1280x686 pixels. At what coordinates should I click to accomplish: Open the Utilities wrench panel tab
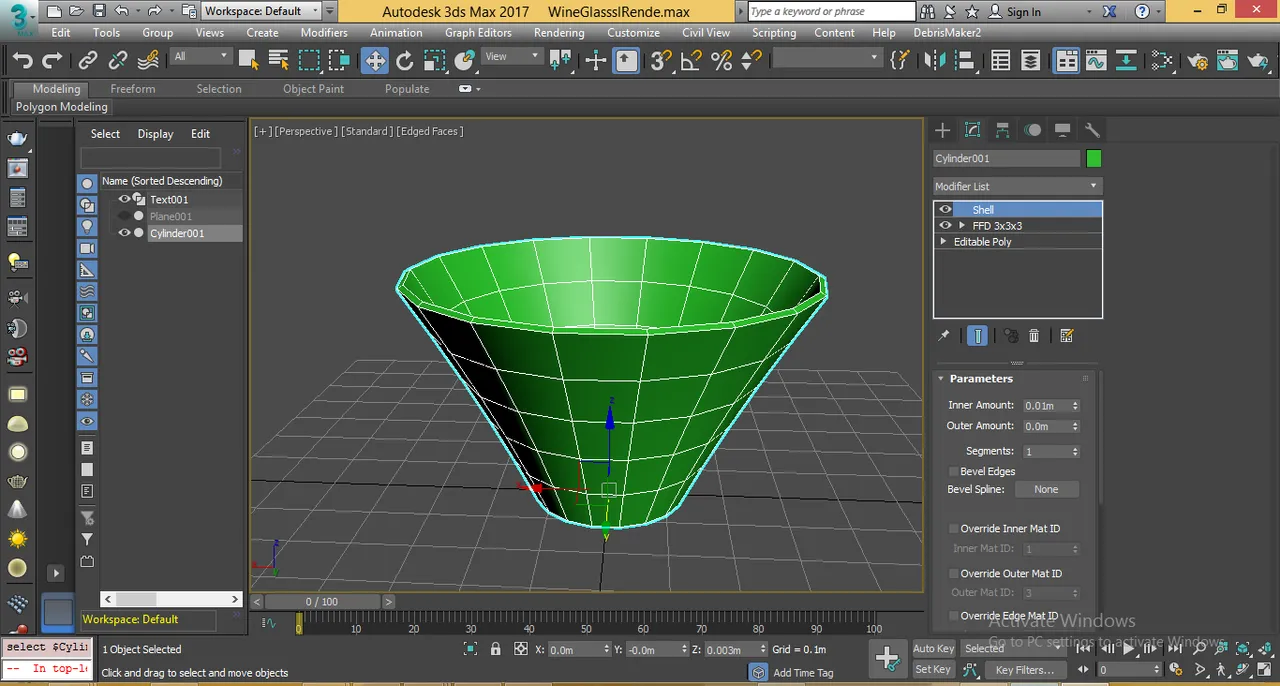pos(1092,130)
